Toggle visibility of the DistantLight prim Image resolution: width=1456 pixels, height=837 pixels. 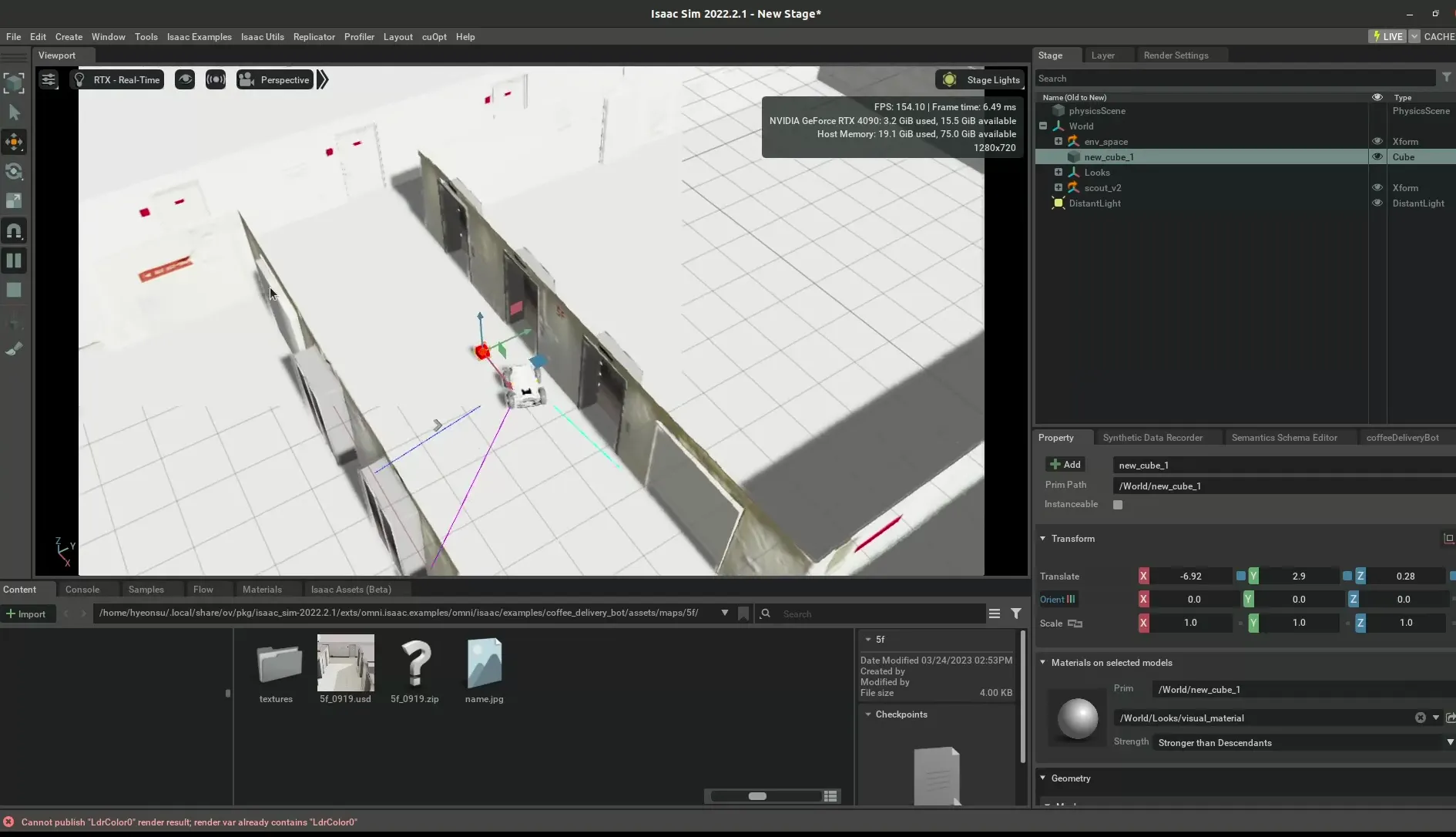[1377, 203]
